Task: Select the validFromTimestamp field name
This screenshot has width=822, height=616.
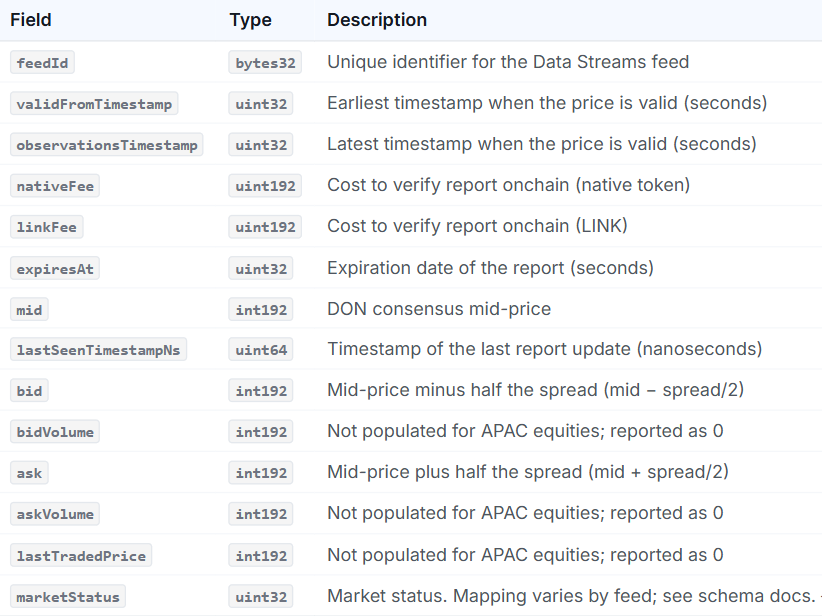Action: pos(94,103)
